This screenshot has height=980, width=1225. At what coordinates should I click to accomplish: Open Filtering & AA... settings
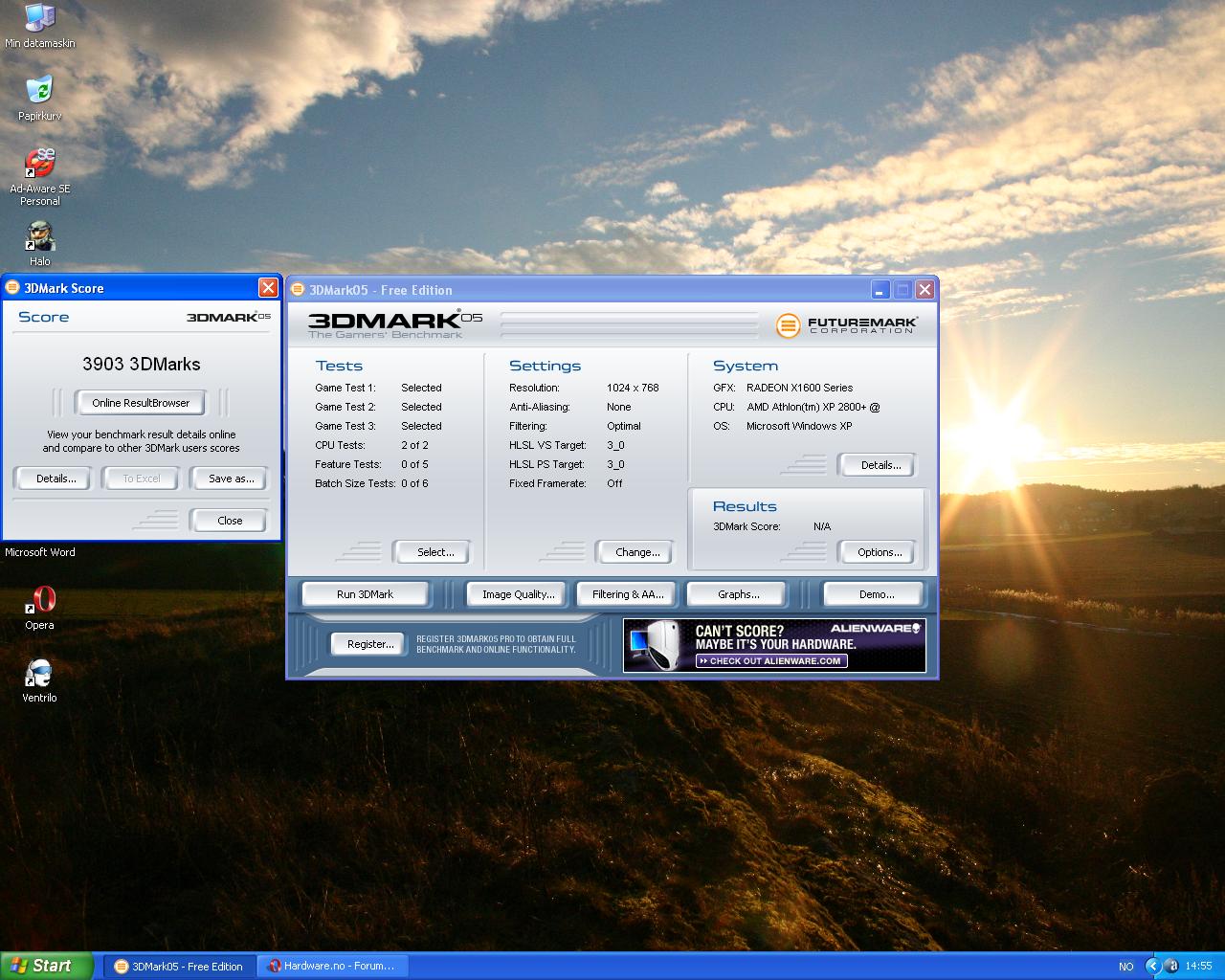pos(628,594)
